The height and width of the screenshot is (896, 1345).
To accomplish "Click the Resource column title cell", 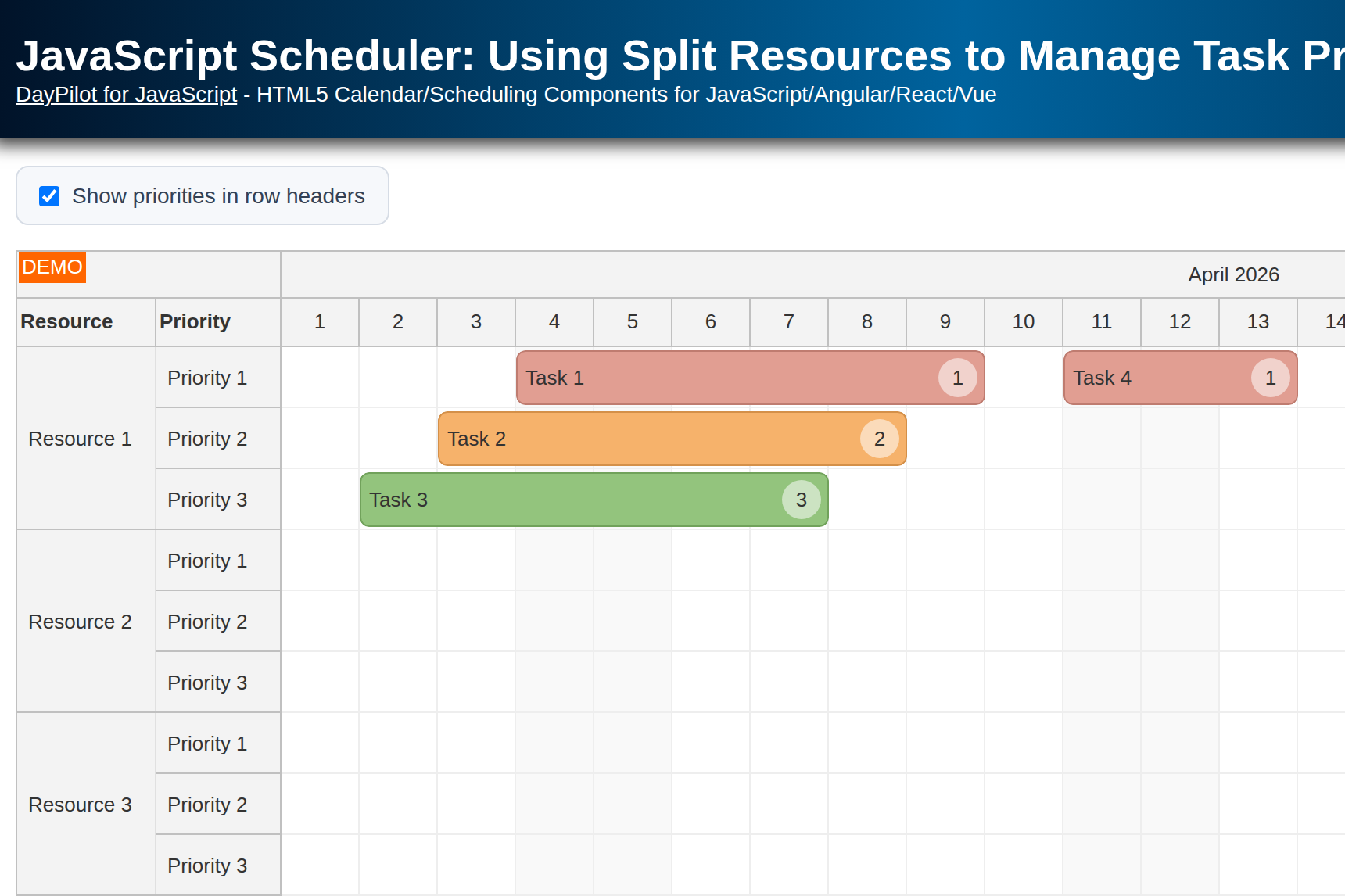I will click(x=66, y=321).
